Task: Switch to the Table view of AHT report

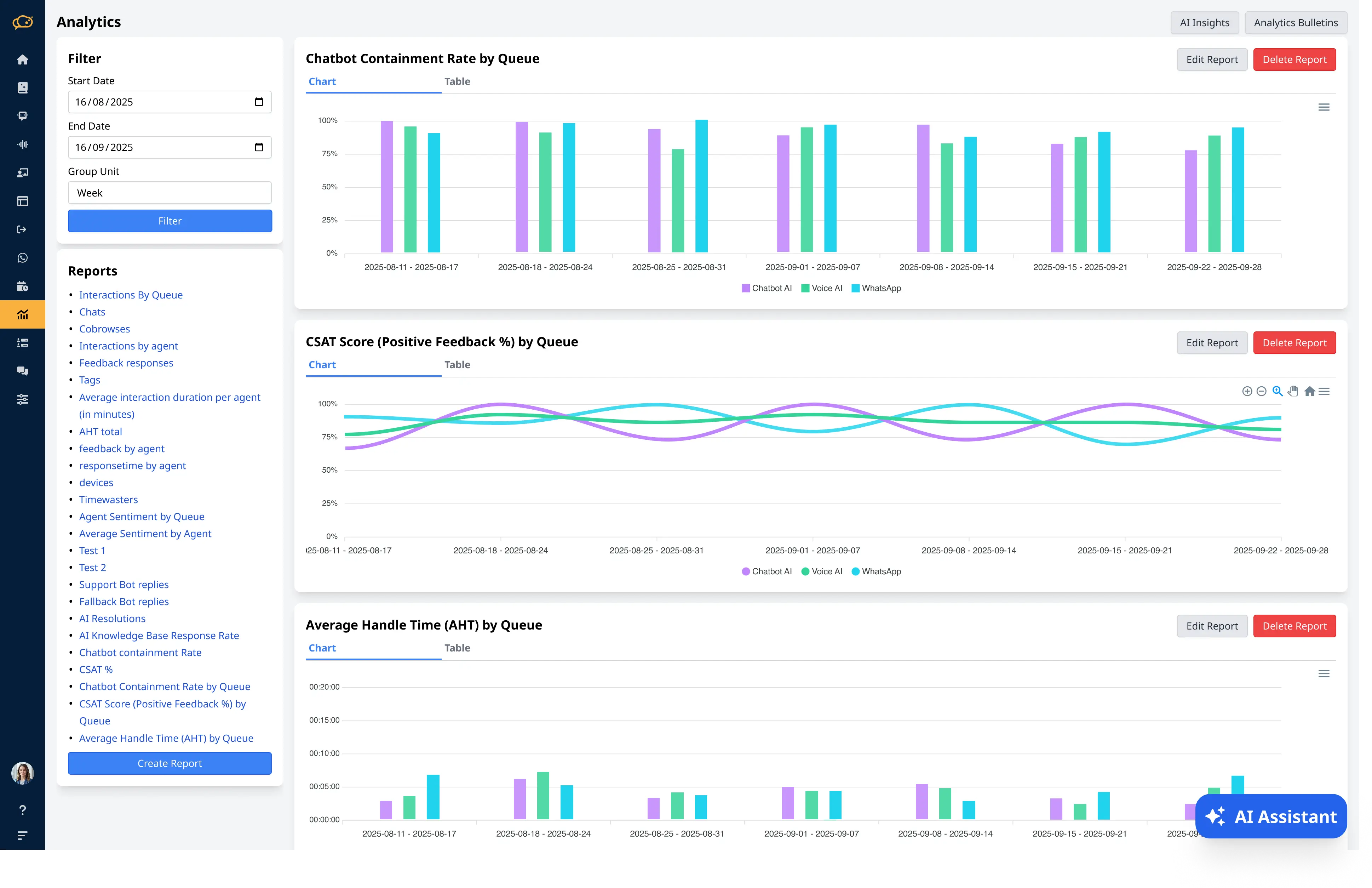Action: tap(457, 648)
